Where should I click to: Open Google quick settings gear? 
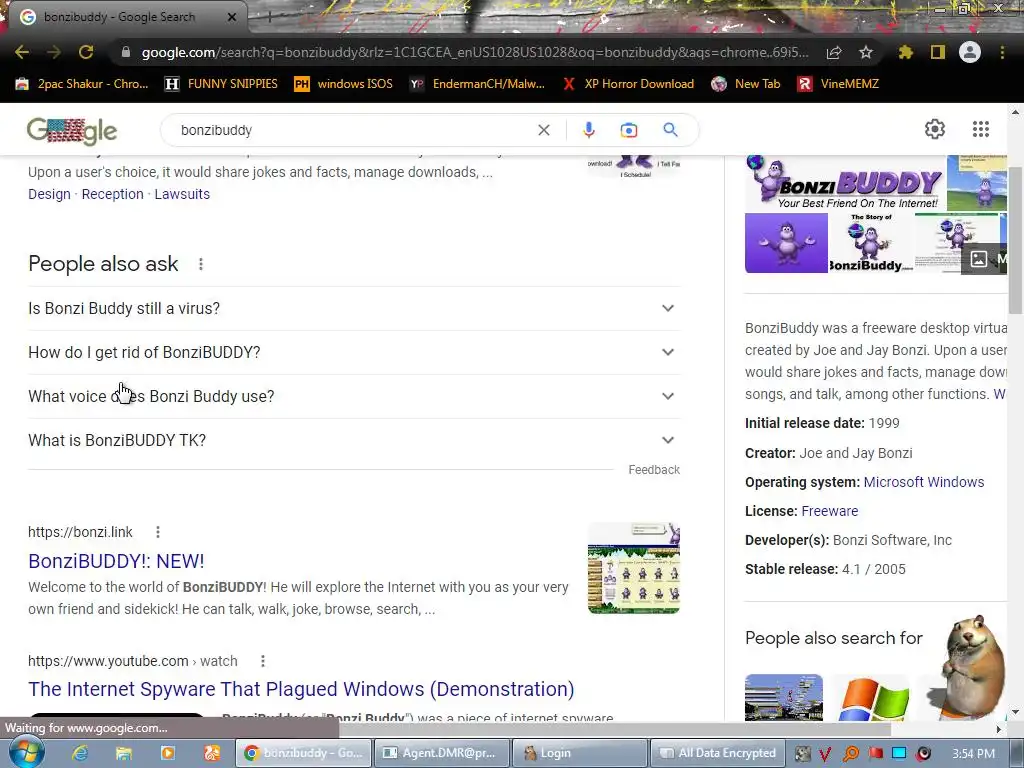(935, 129)
